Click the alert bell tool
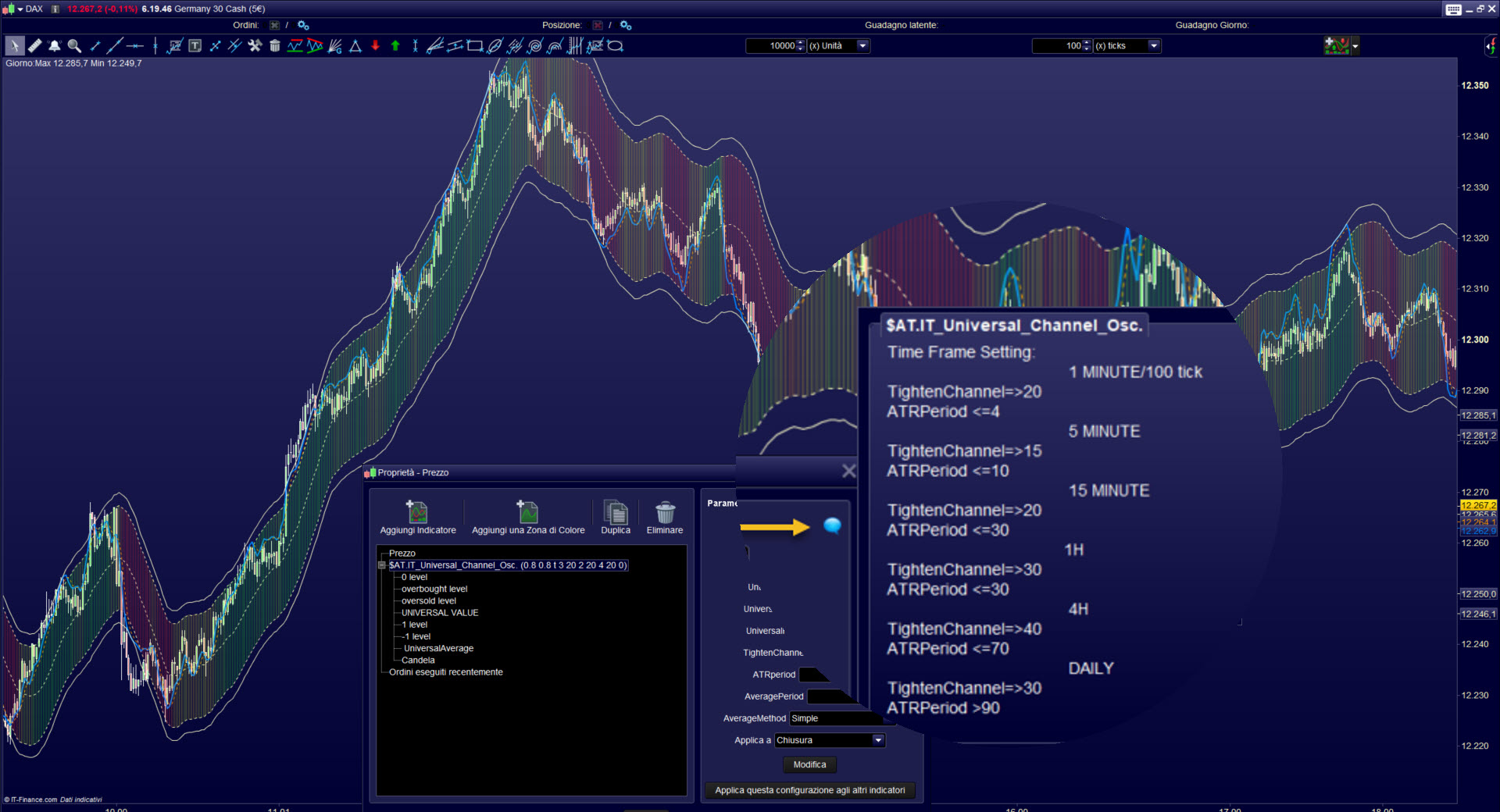 [x=54, y=46]
